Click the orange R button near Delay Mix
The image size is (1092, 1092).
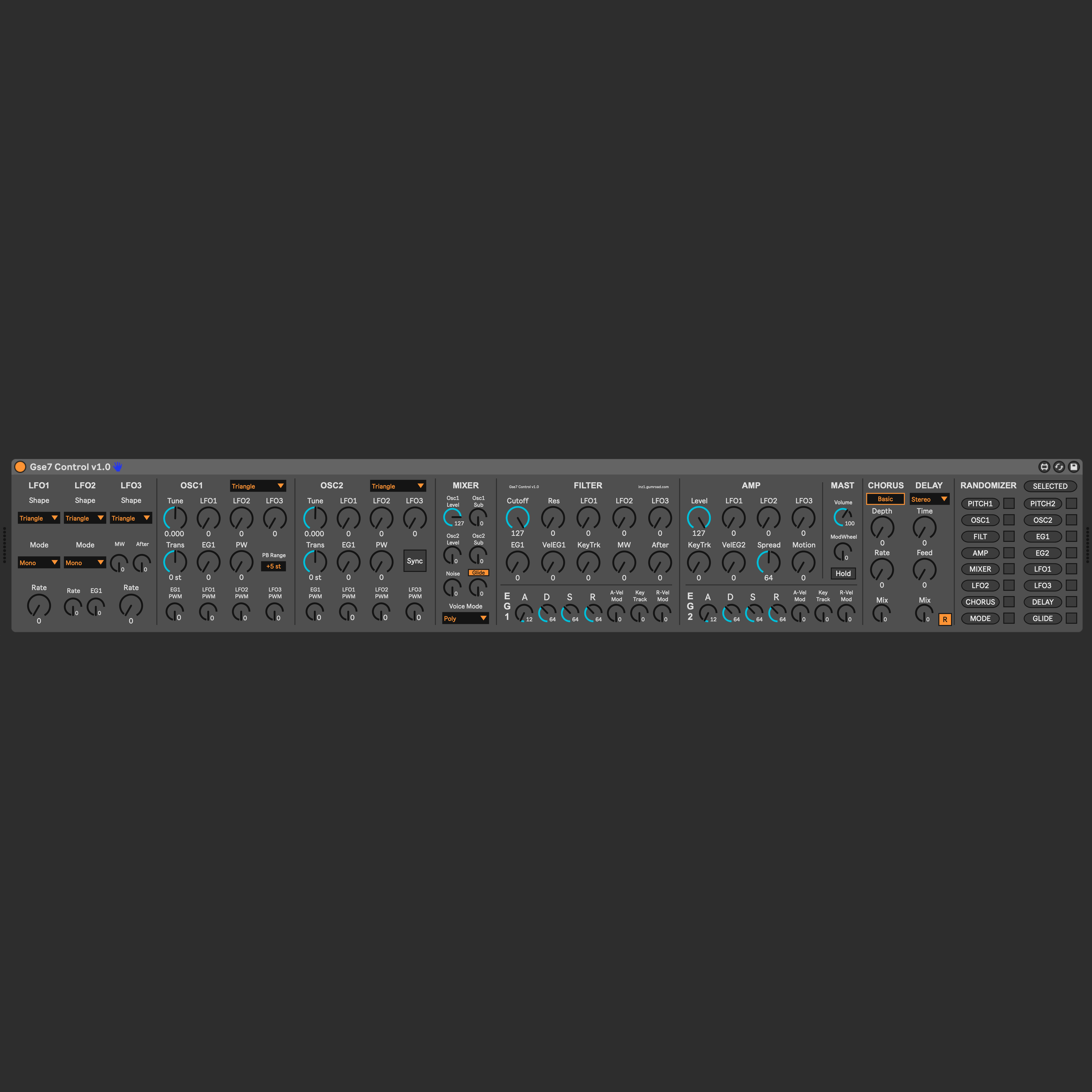(944, 619)
